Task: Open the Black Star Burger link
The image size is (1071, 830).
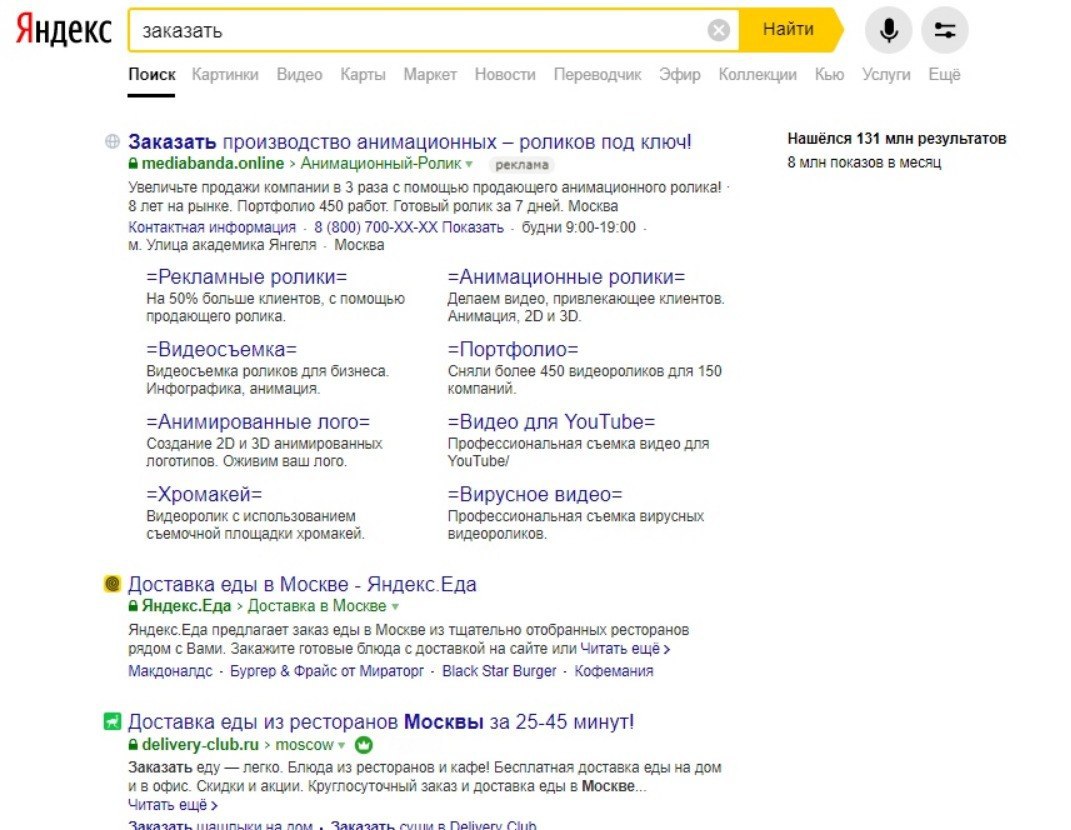Action: click(x=499, y=671)
